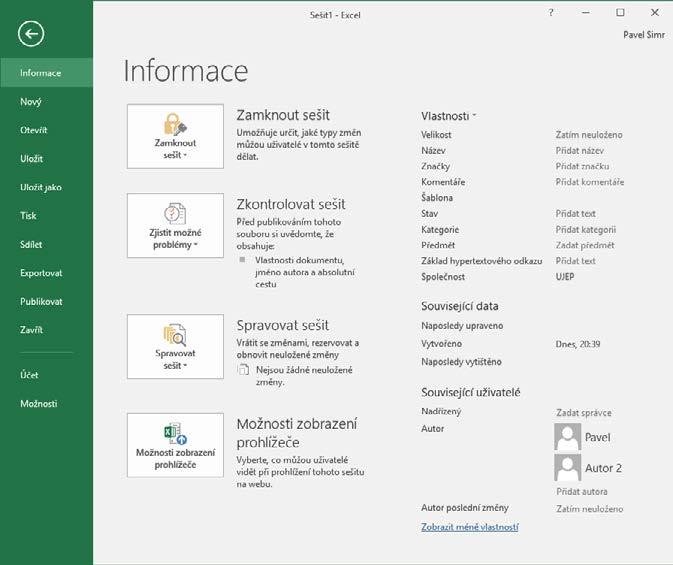
Task: Click the avatar picture of Autor 2
Action: 567,468
